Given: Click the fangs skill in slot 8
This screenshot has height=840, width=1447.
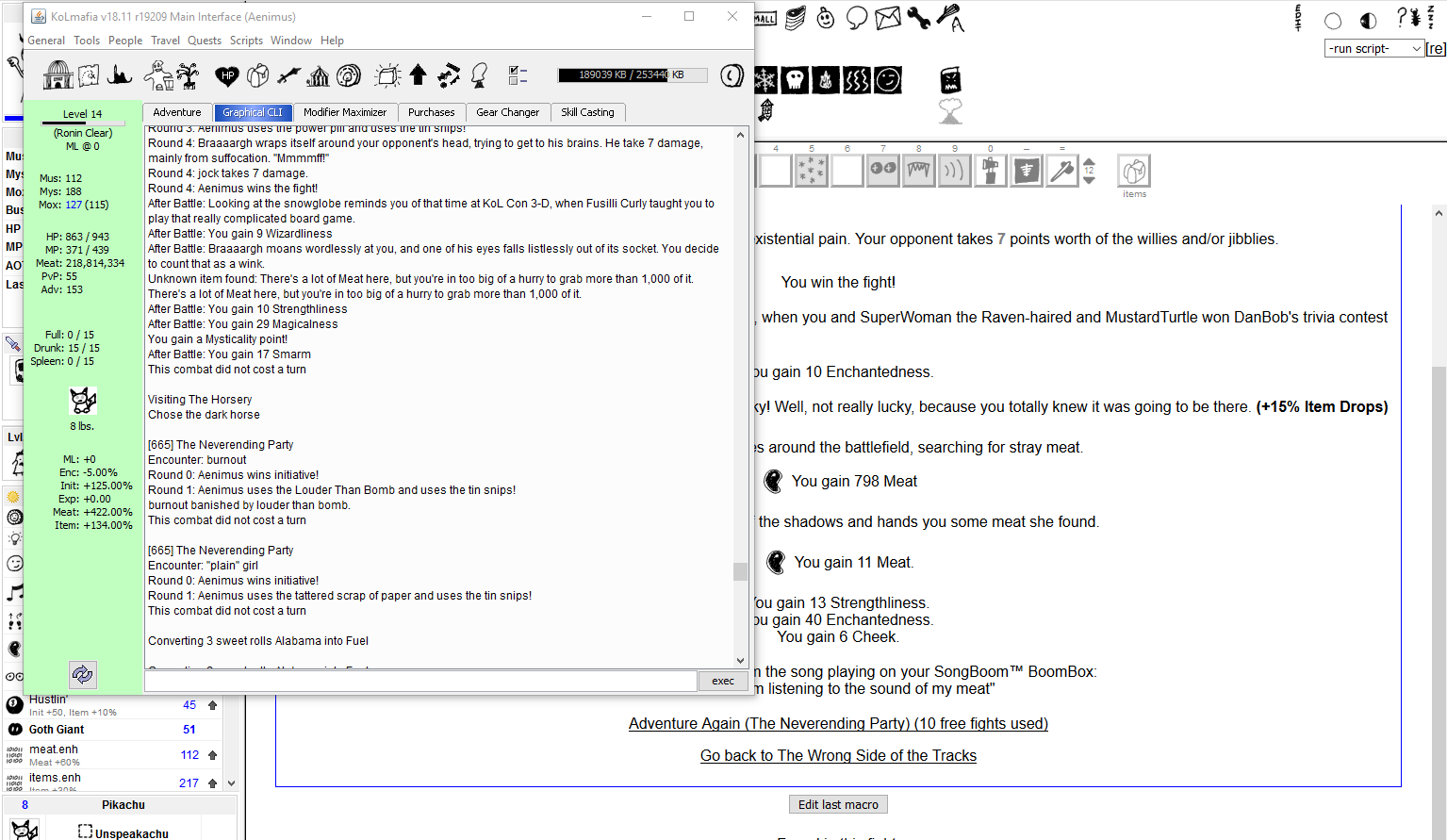Looking at the screenshot, I should (x=919, y=171).
